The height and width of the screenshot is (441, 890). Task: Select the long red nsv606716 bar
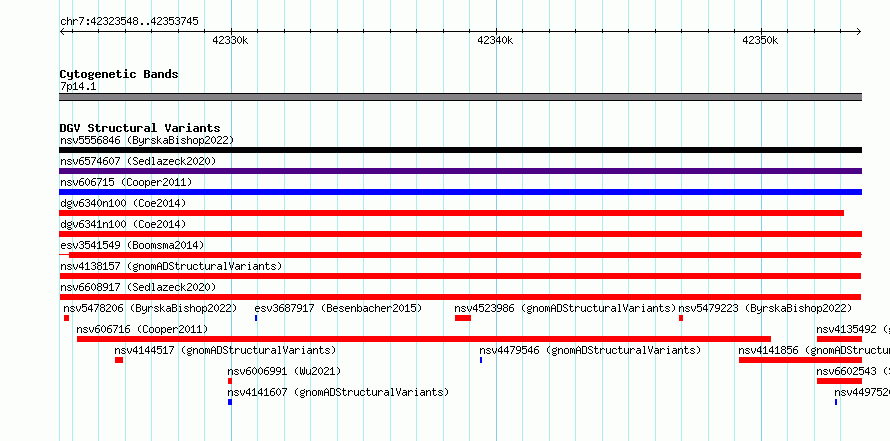click(424, 339)
